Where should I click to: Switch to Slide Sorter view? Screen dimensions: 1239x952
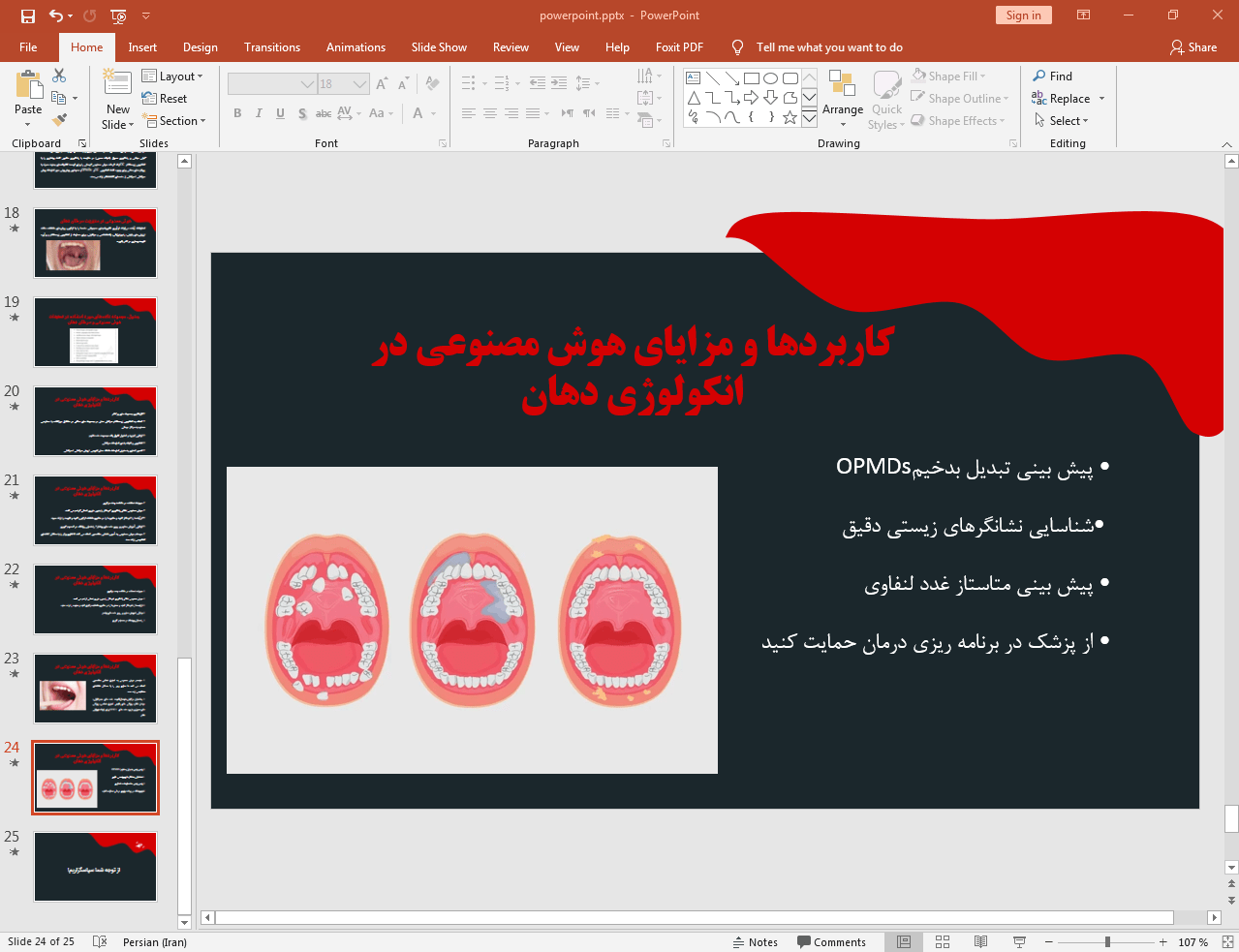(943, 941)
